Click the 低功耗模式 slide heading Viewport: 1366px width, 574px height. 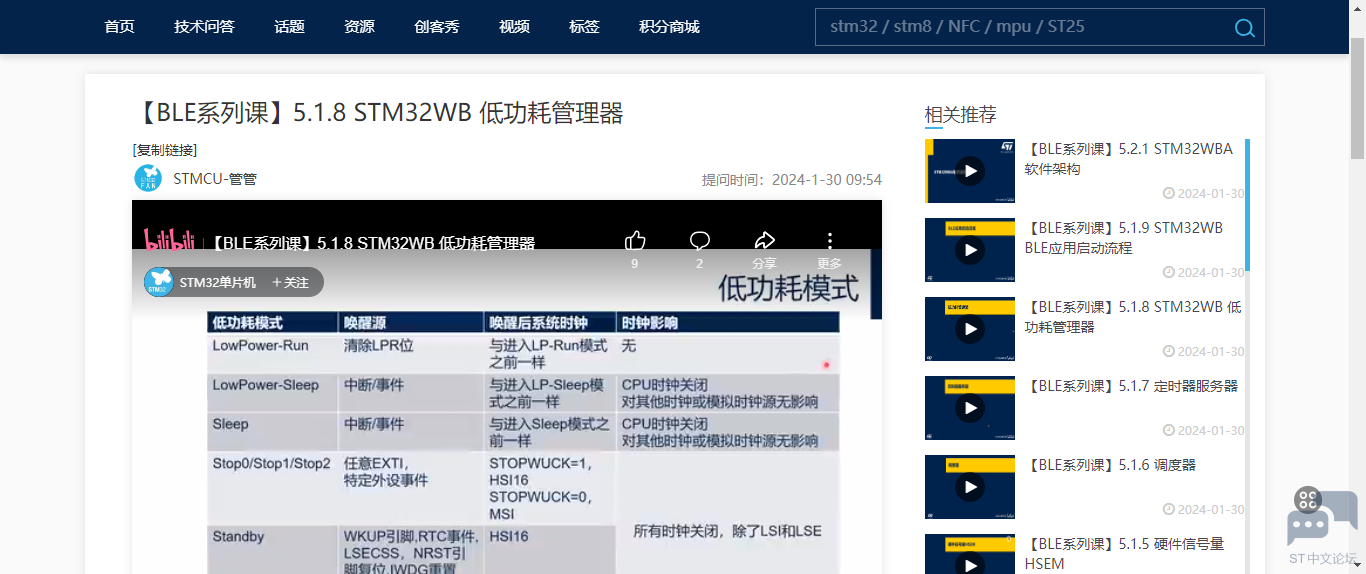tap(788, 290)
